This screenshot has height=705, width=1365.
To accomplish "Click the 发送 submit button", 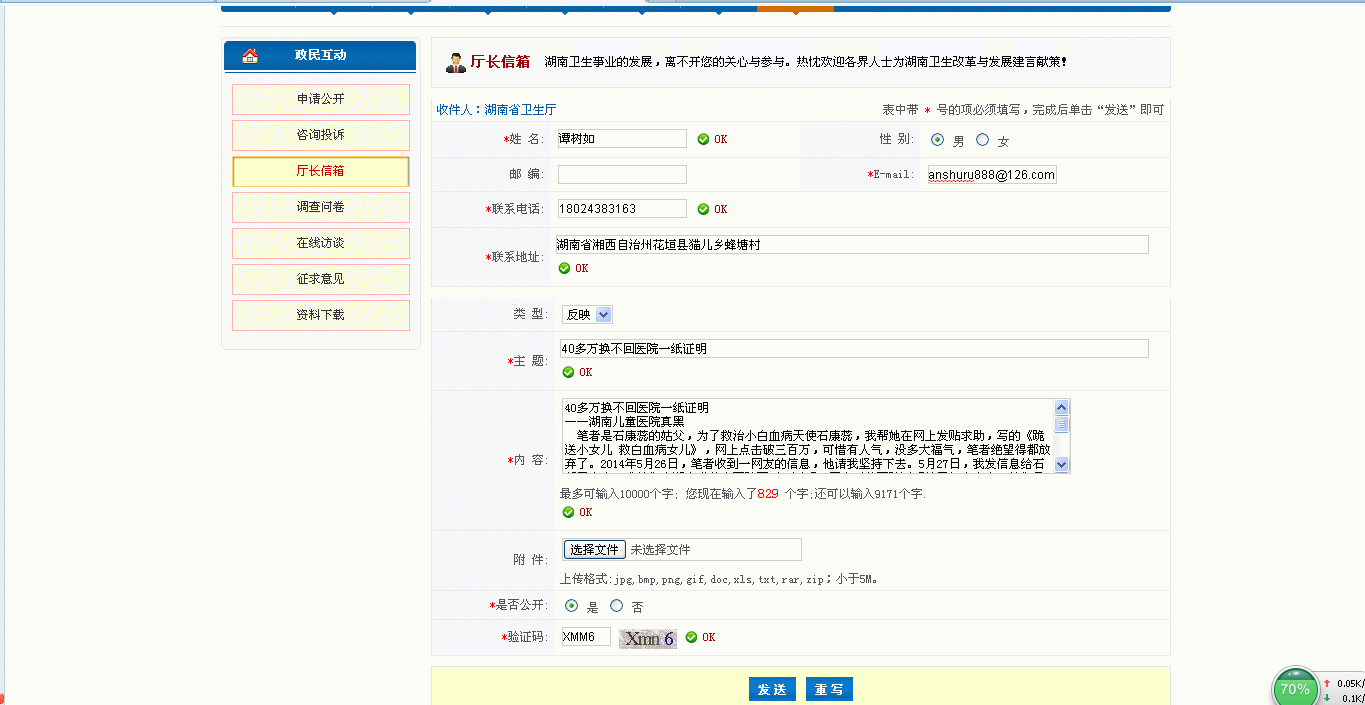I will (772, 689).
